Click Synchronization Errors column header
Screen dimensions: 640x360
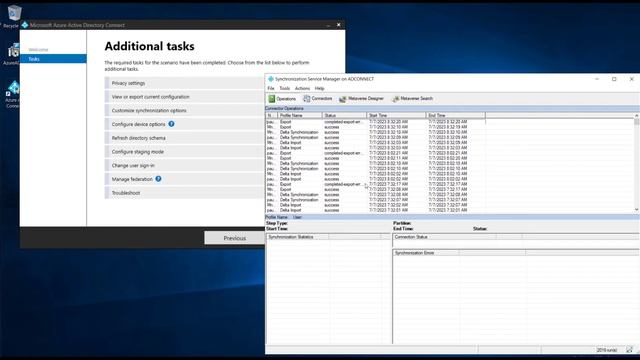pyautogui.click(x=426, y=253)
